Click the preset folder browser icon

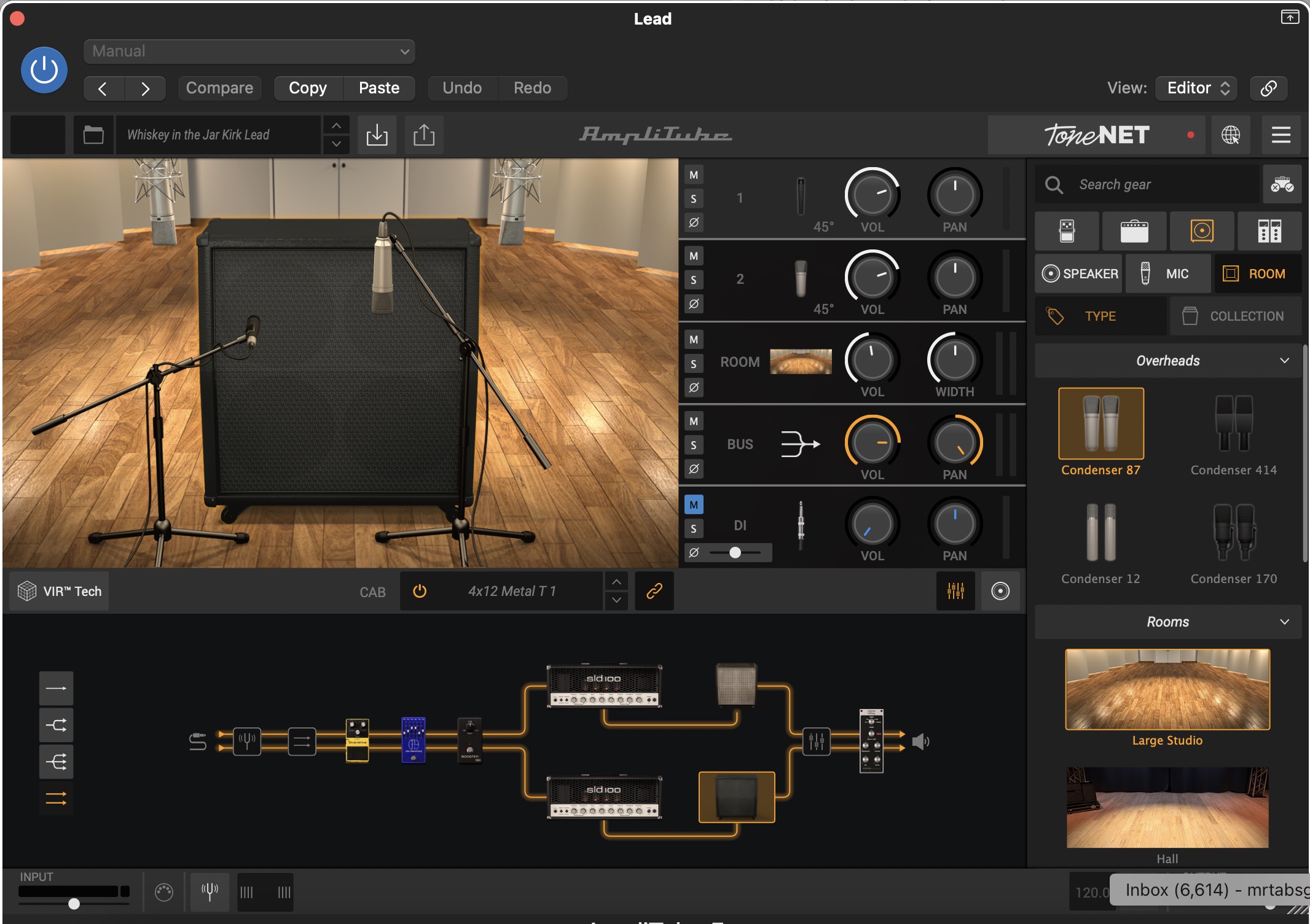[x=93, y=135]
